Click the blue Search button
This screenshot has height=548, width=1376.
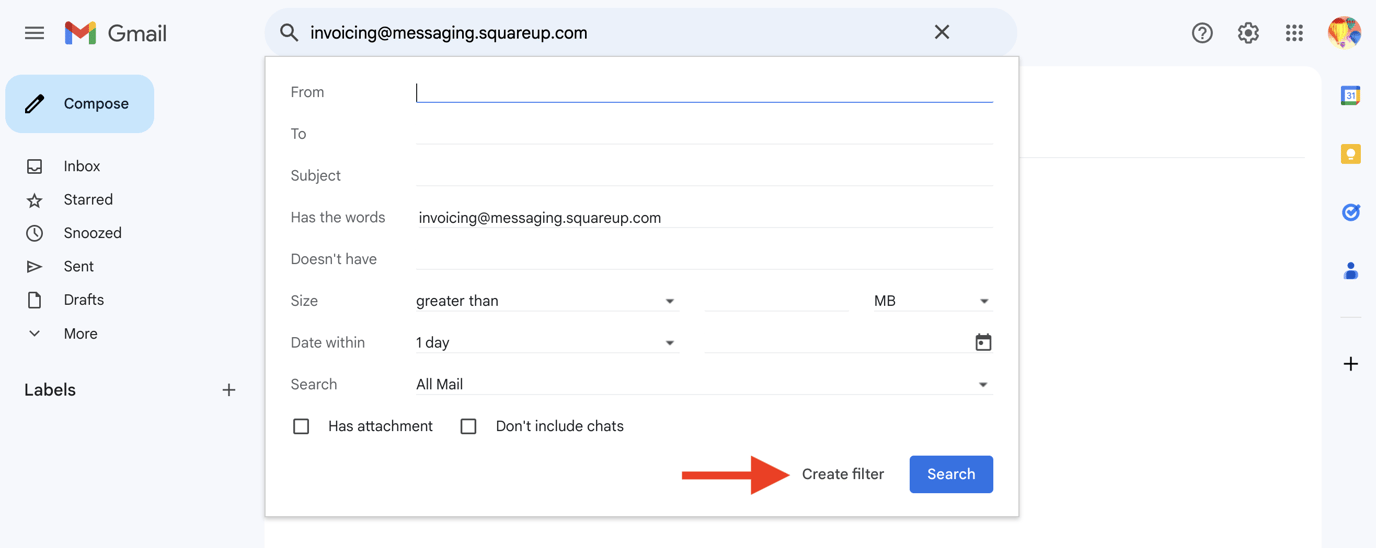[x=951, y=474]
